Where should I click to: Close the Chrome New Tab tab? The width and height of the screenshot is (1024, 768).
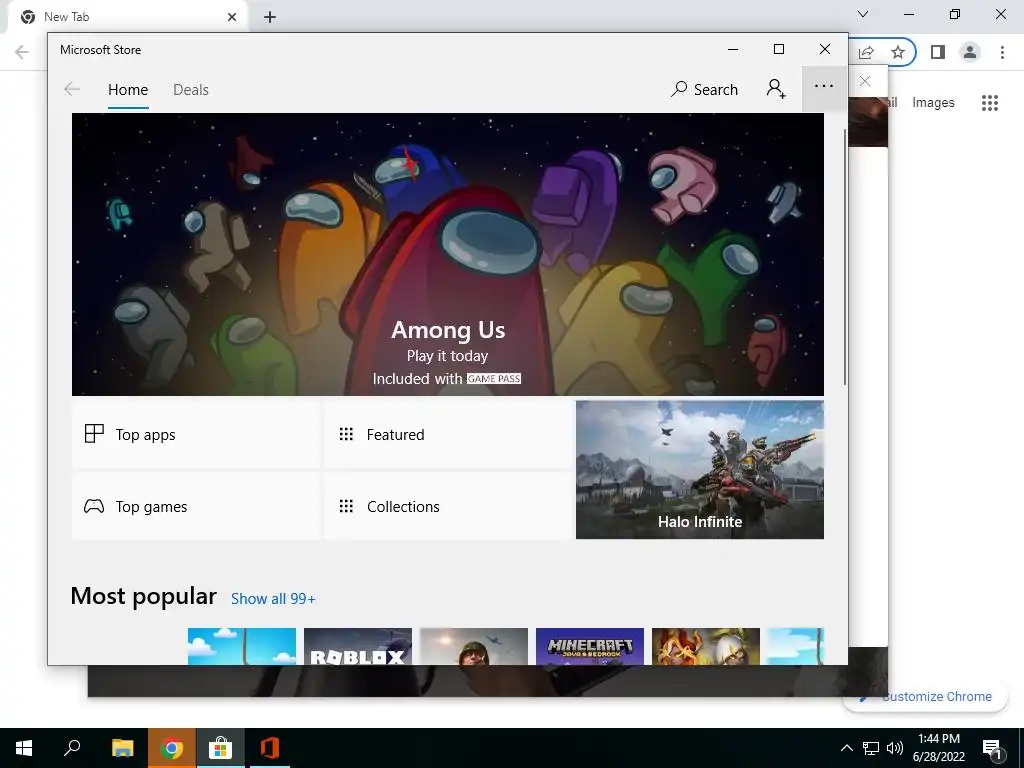pos(232,17)
